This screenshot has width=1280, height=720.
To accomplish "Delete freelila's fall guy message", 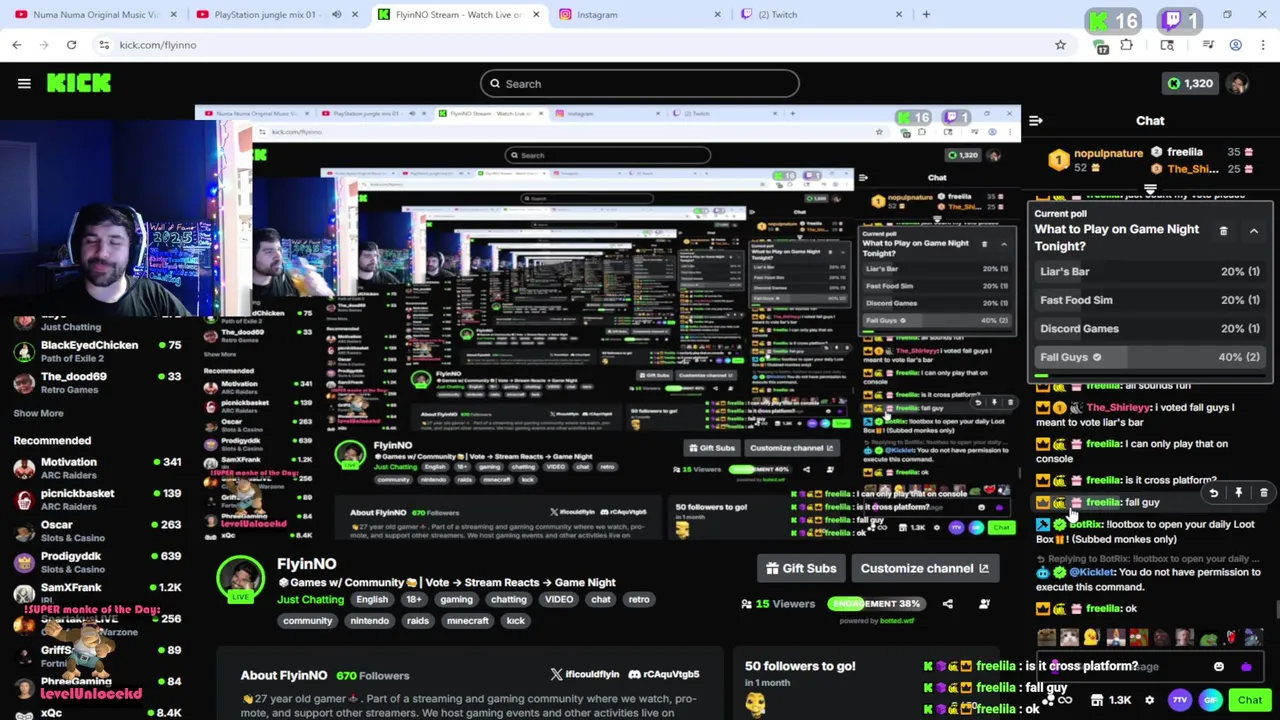I will click(1263, 493).
